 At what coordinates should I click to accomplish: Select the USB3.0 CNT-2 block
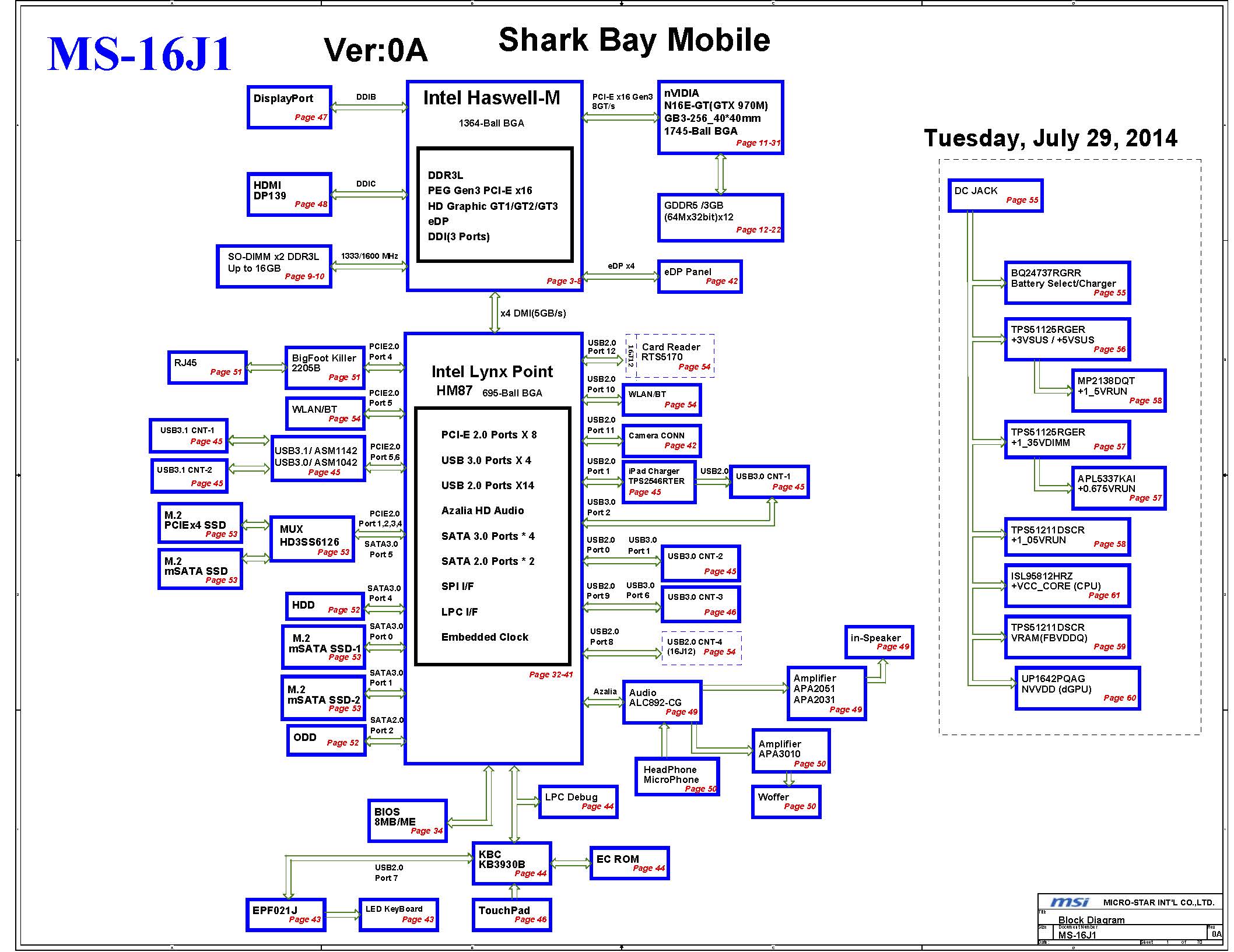click(701, 563)
